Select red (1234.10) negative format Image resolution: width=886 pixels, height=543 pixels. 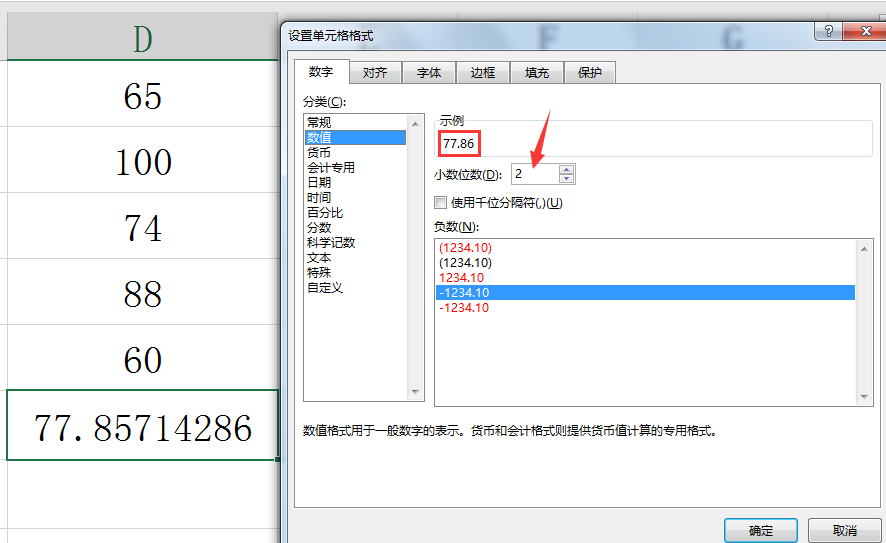click(x=645, y=247)
